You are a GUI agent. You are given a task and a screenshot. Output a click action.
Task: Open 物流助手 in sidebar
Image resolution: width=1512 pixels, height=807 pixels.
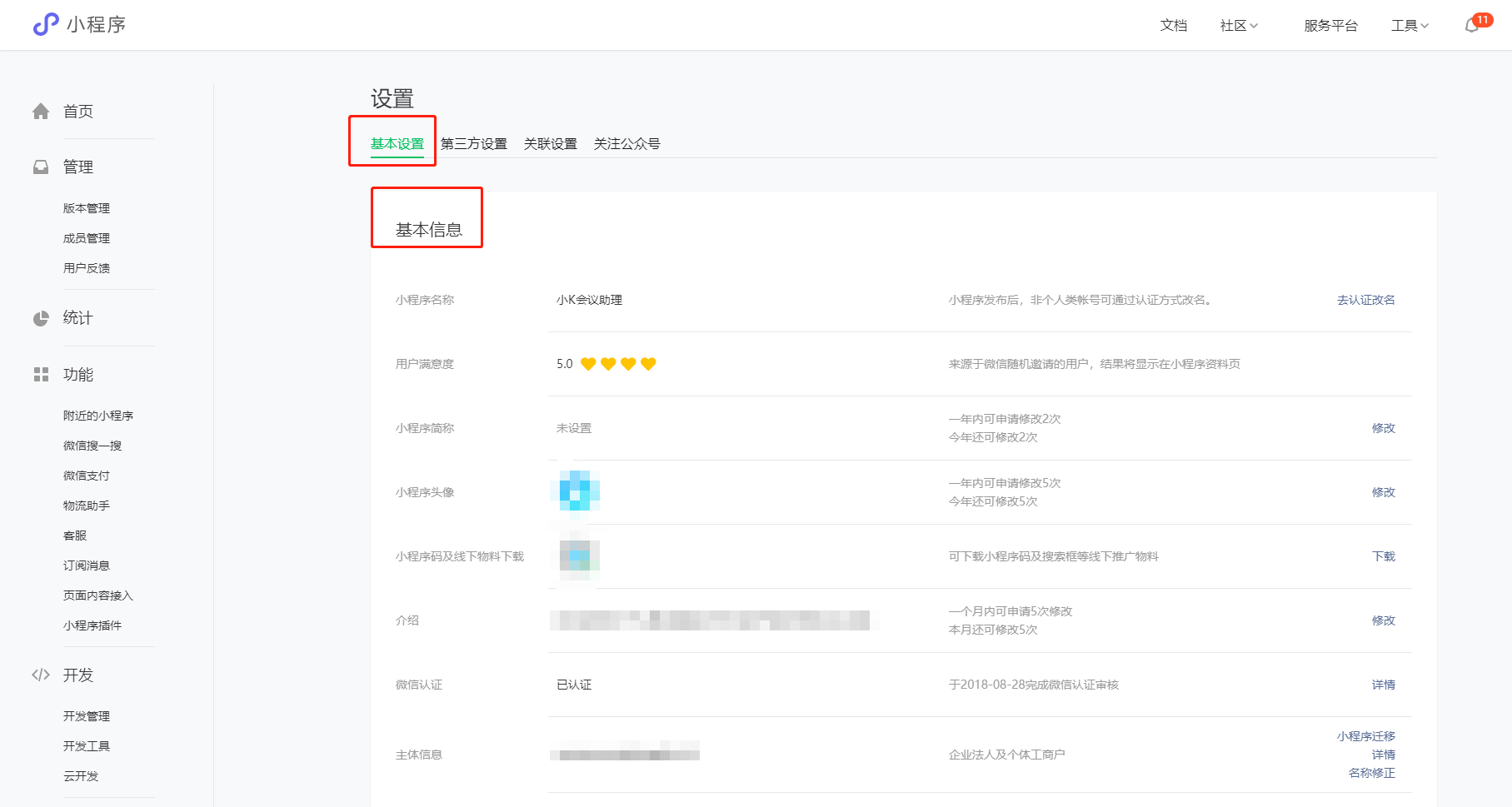tap(87, 506)
